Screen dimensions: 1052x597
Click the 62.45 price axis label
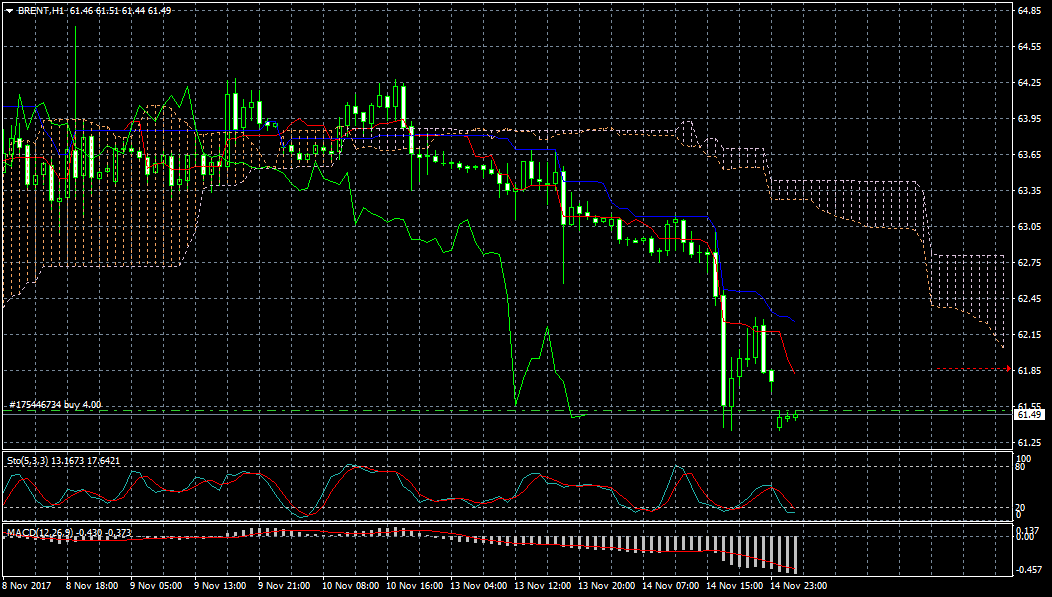(1030, 299)
